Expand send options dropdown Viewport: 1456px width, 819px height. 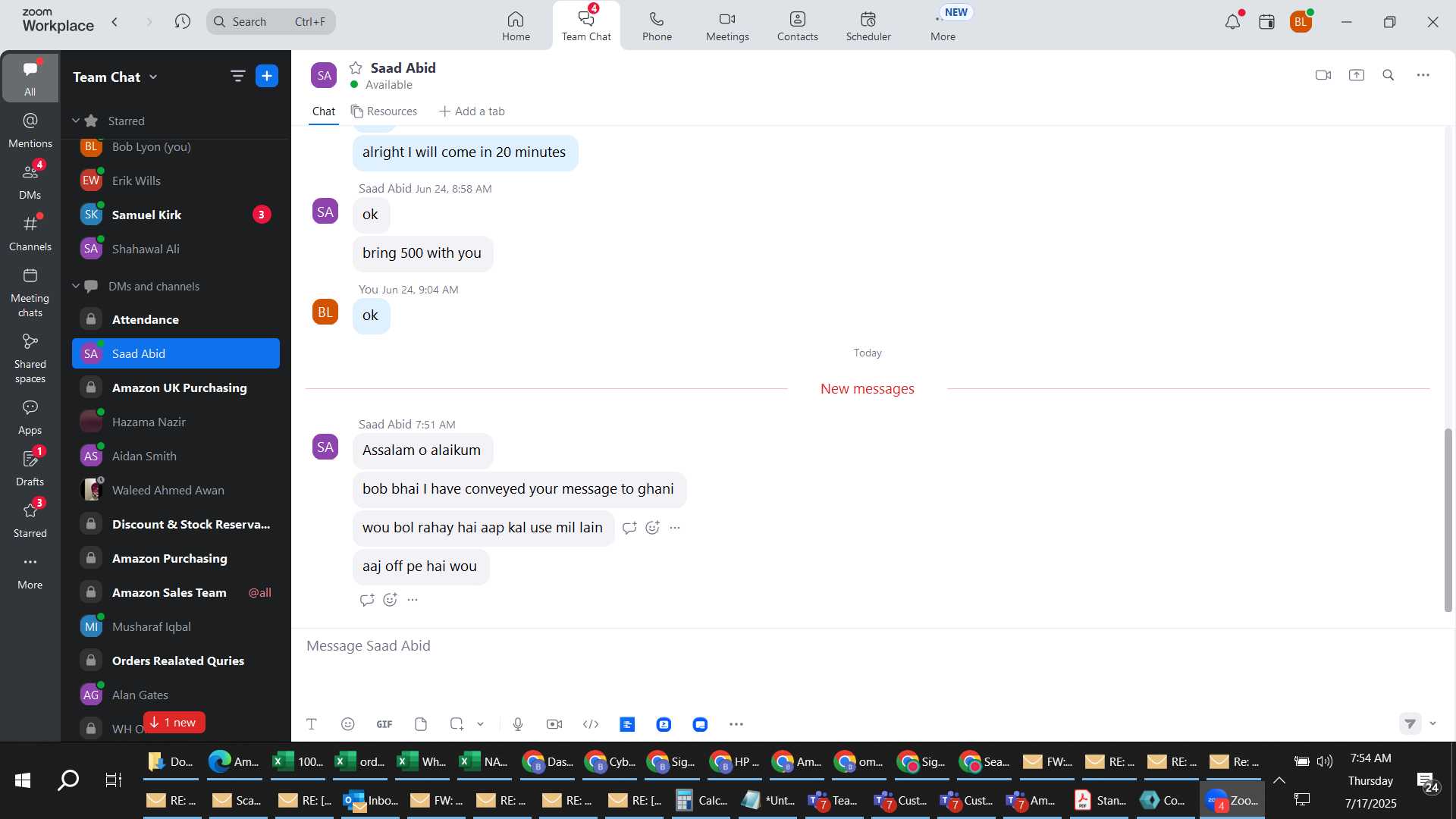pos(1432,723)
